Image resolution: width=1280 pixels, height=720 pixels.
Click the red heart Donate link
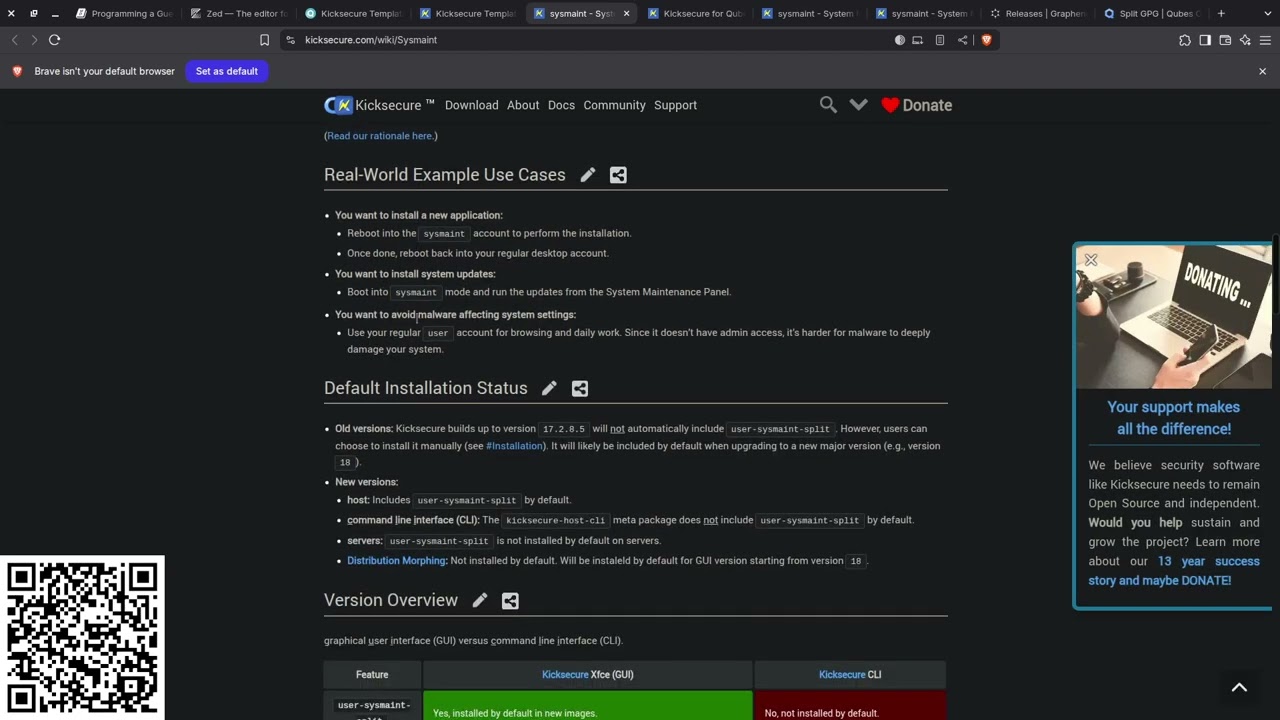[x=916, y=105]
